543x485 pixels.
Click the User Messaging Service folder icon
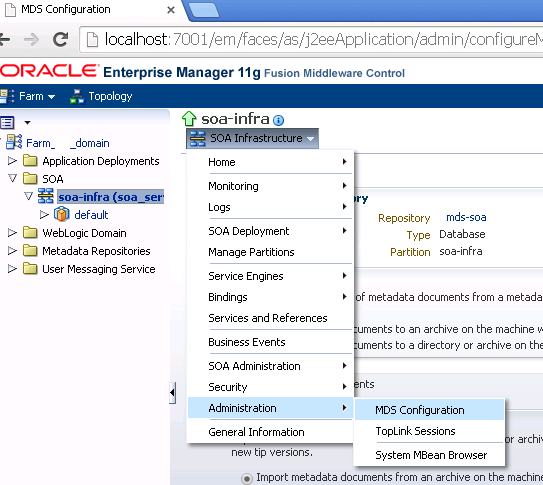click(x=30, y=268)
